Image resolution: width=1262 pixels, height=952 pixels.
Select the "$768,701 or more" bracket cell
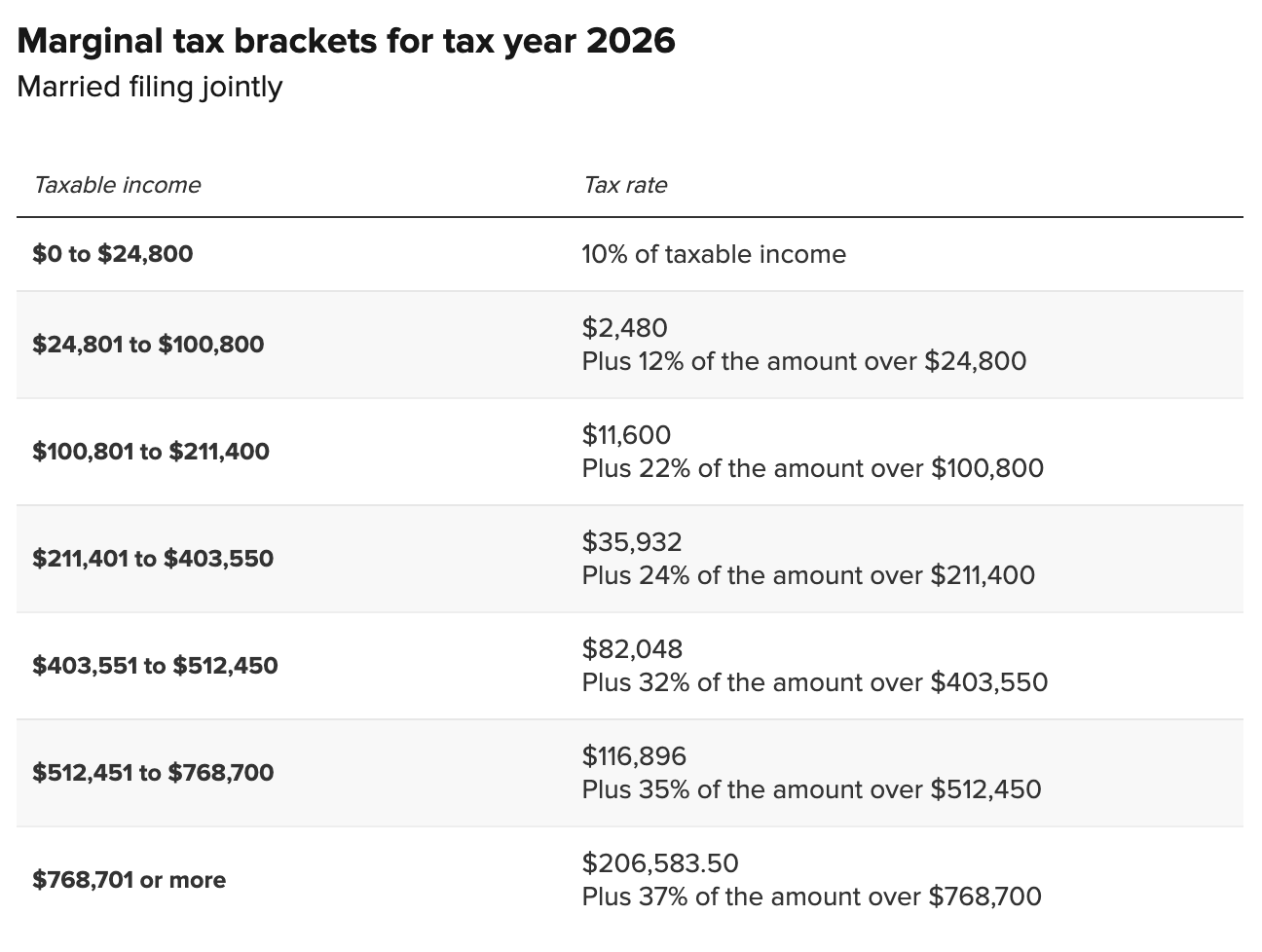click(x=130, y=880)
